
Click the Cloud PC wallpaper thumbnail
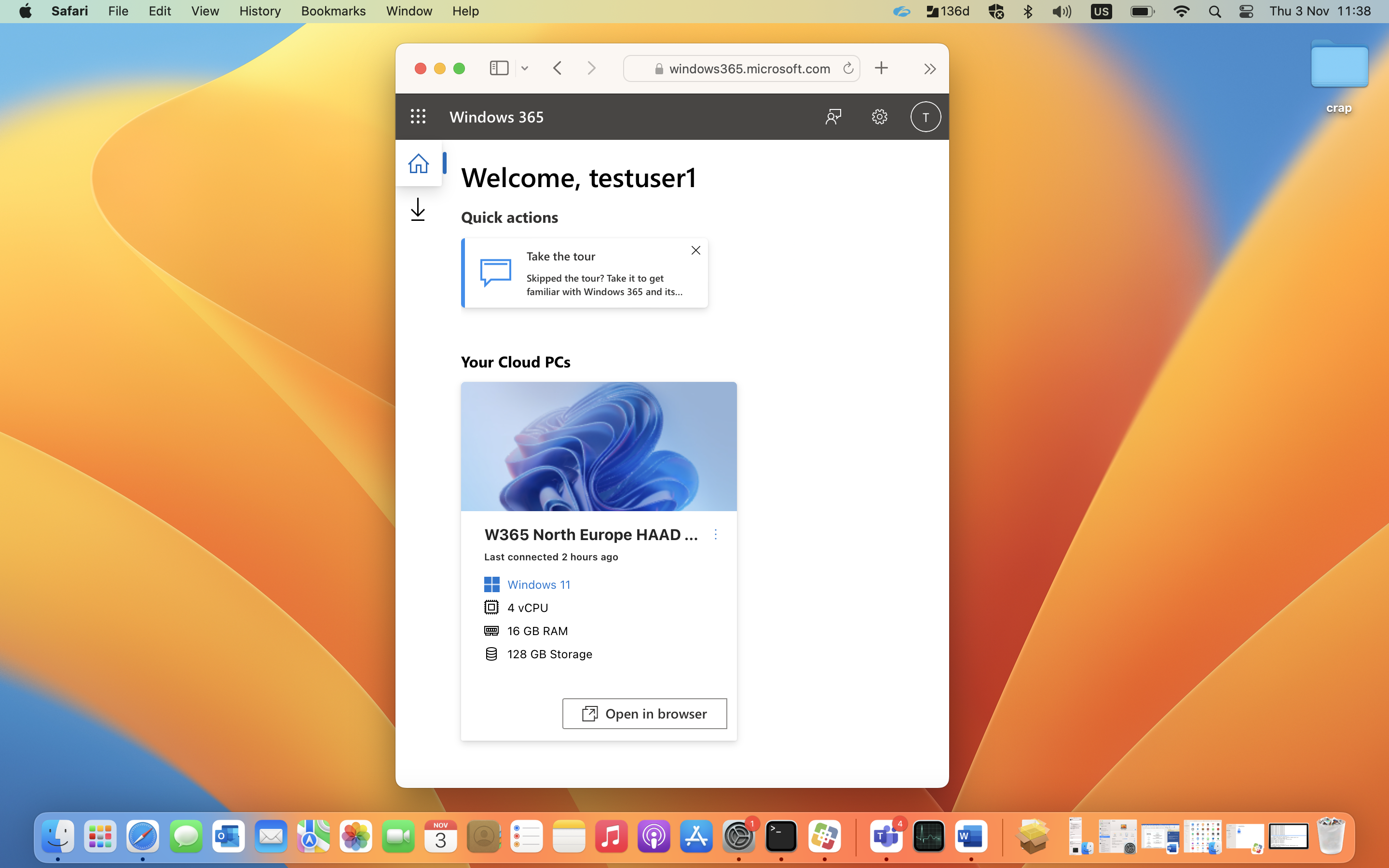point(599,447)
